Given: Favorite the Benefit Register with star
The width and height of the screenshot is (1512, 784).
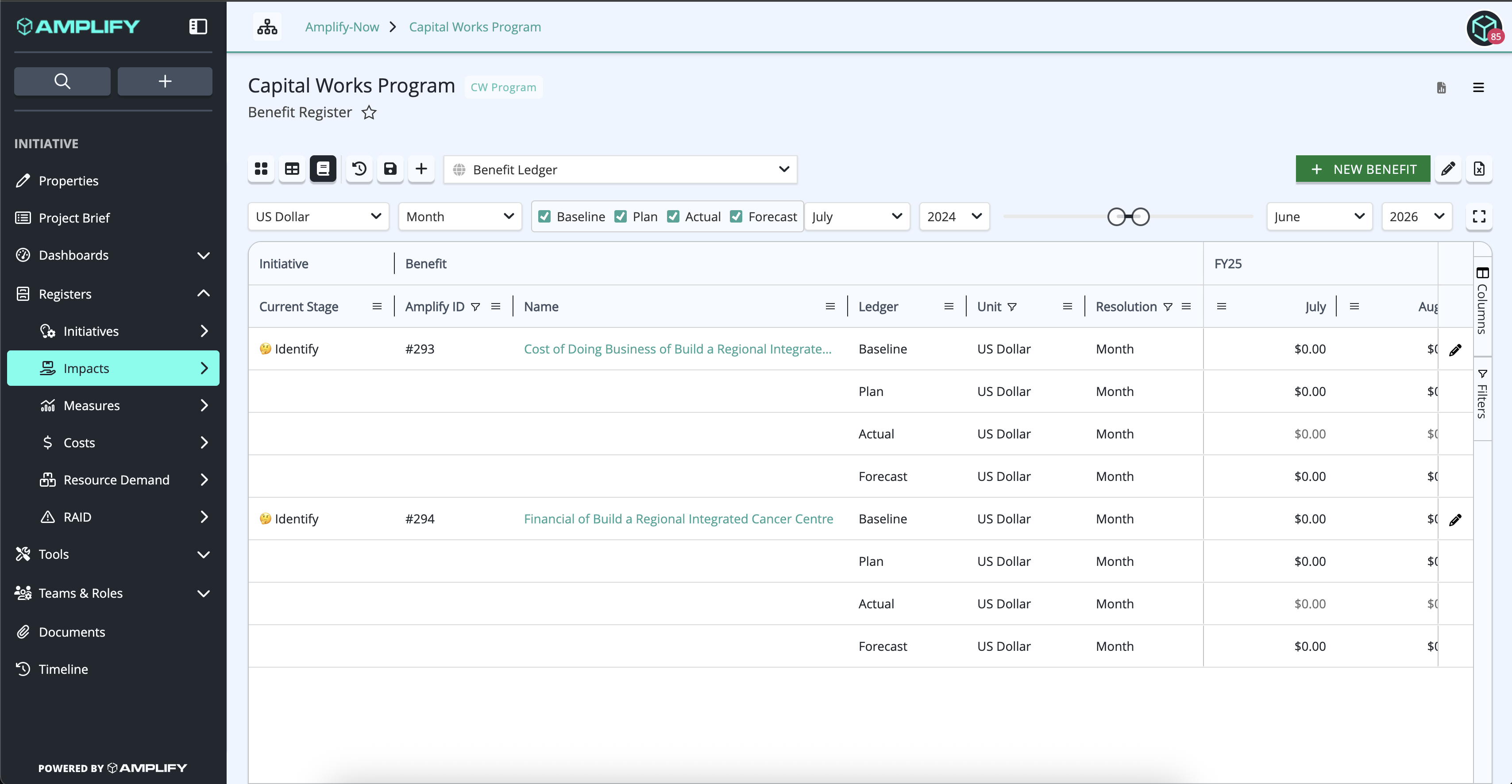Looking at the screenshot, I should coord(369,112).
